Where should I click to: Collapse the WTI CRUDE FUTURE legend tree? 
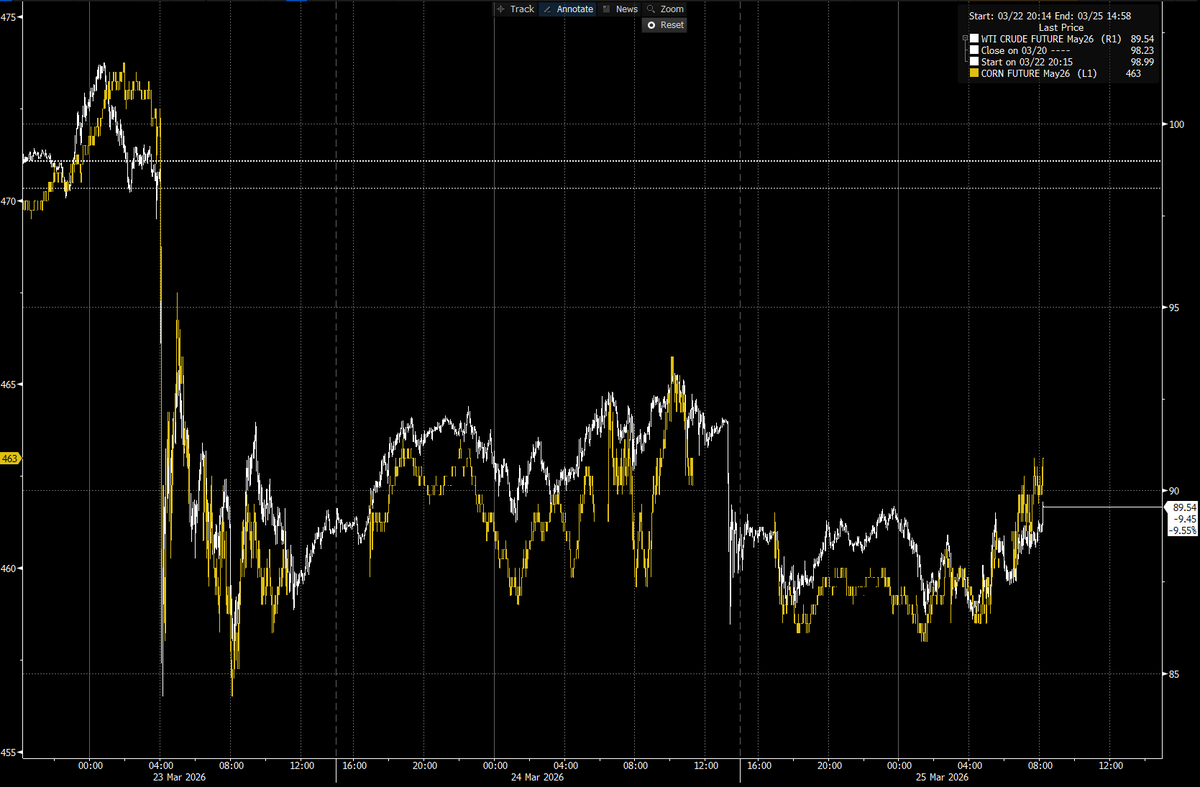click(965, 40)
